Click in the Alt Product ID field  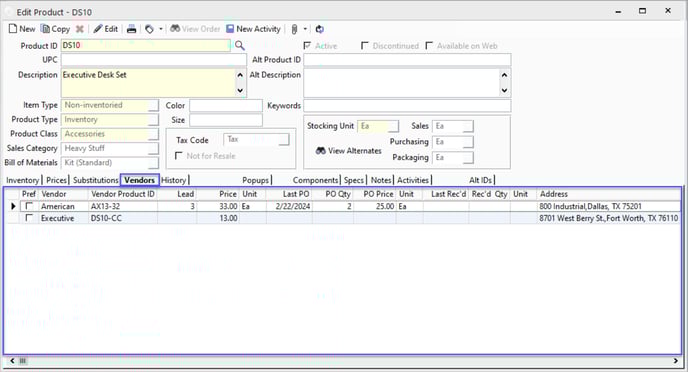(x=407, y=60)
